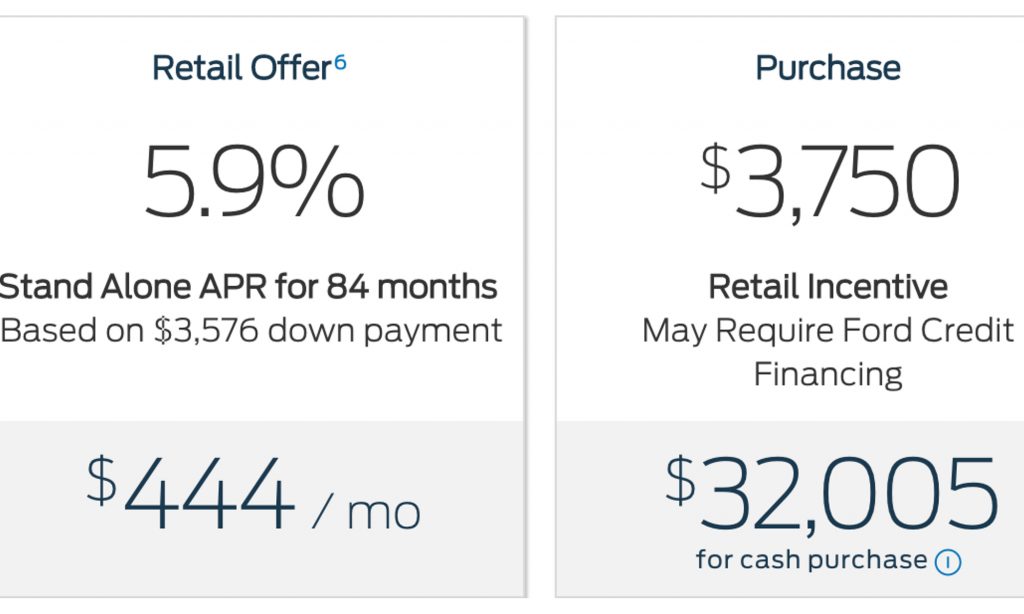
Task: Click the dollar sign before 3,750
Action: tap(715, 166)
